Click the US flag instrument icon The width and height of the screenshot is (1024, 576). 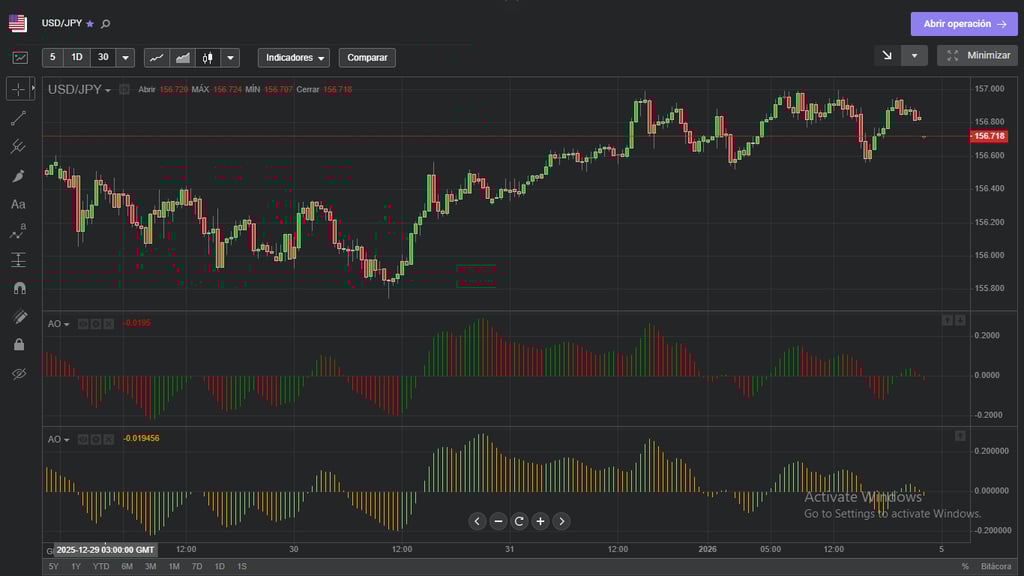pyautogui.click(x=18, y=23)
